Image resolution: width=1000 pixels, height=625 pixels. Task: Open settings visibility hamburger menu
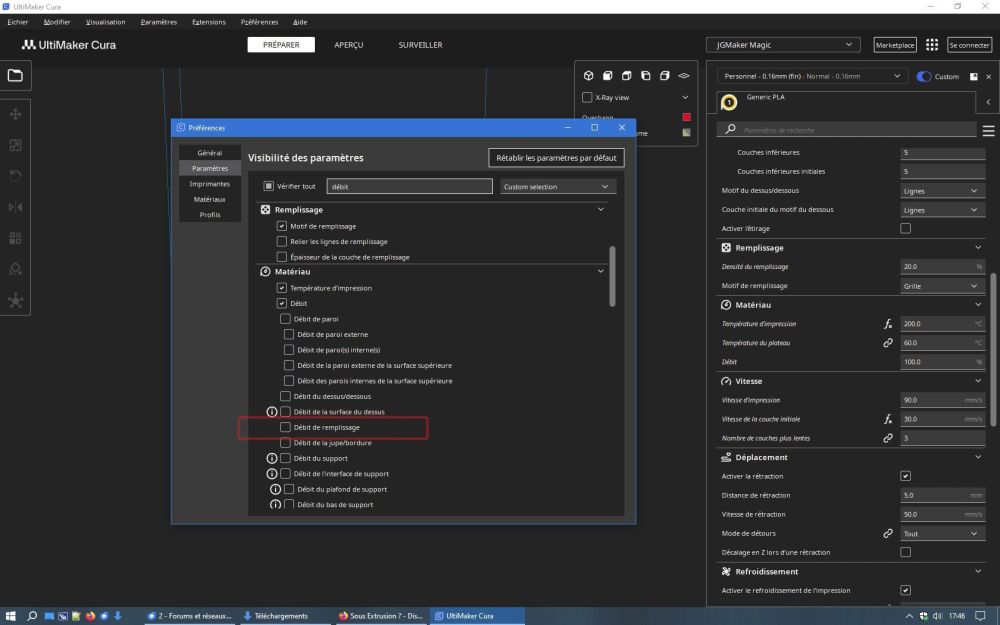[989, 131]
